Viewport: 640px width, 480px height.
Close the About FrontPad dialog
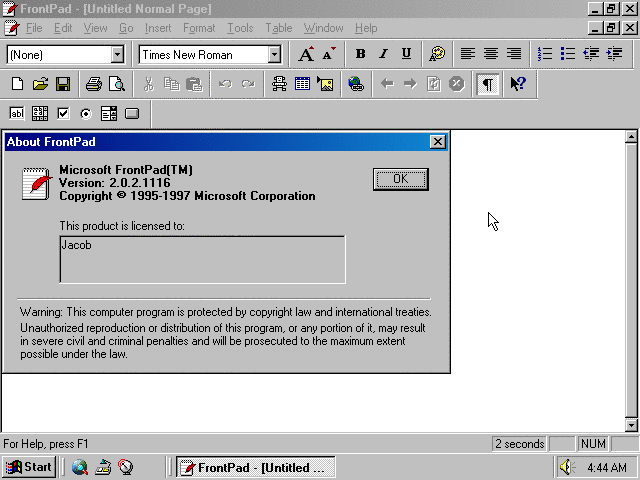pyautogui.click(x=437, y=142)
